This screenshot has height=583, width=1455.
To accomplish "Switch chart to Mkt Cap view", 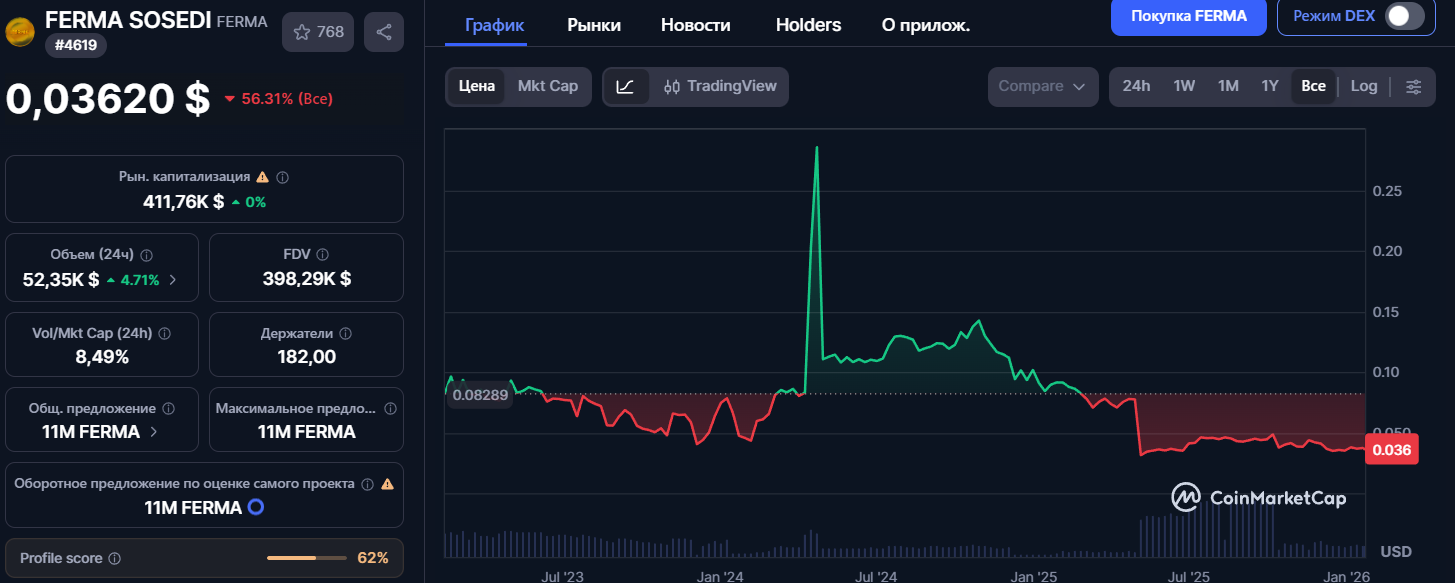I will coord(547,86).
